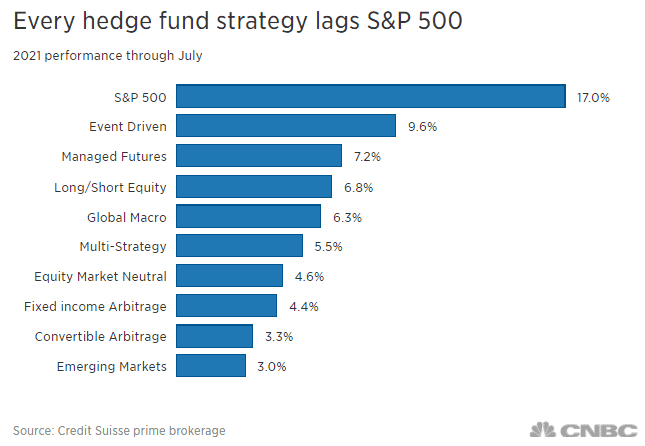Click the Managed Futures bar
The width and height of the screenshot is (645, 446).
(259, 156)
